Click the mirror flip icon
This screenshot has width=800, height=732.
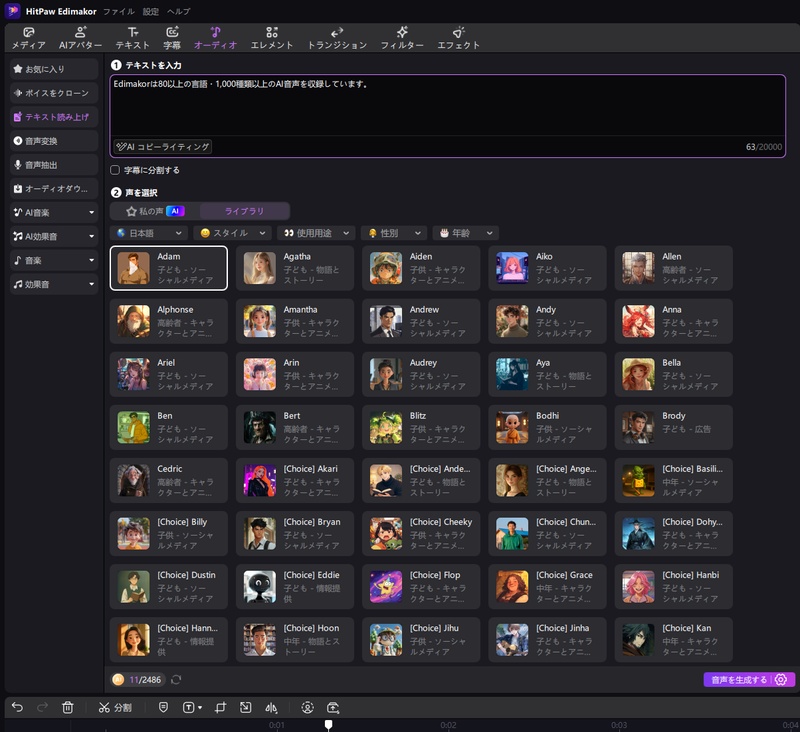(x=271, y=708)
